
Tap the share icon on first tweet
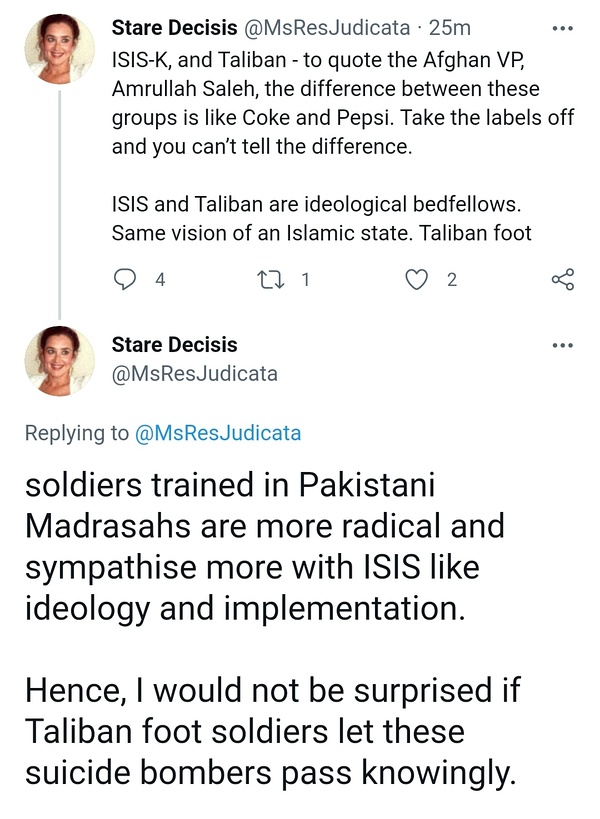[x=563, y=280]
